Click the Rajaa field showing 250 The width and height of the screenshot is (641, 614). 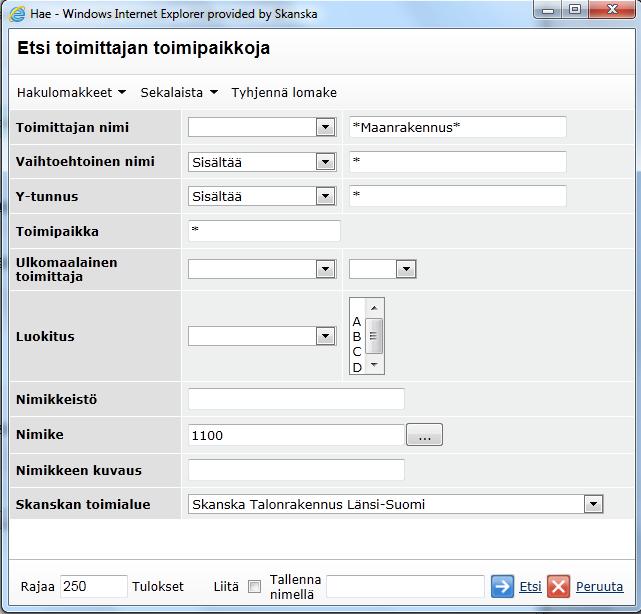pyautogui.click(x=94, y=586)
